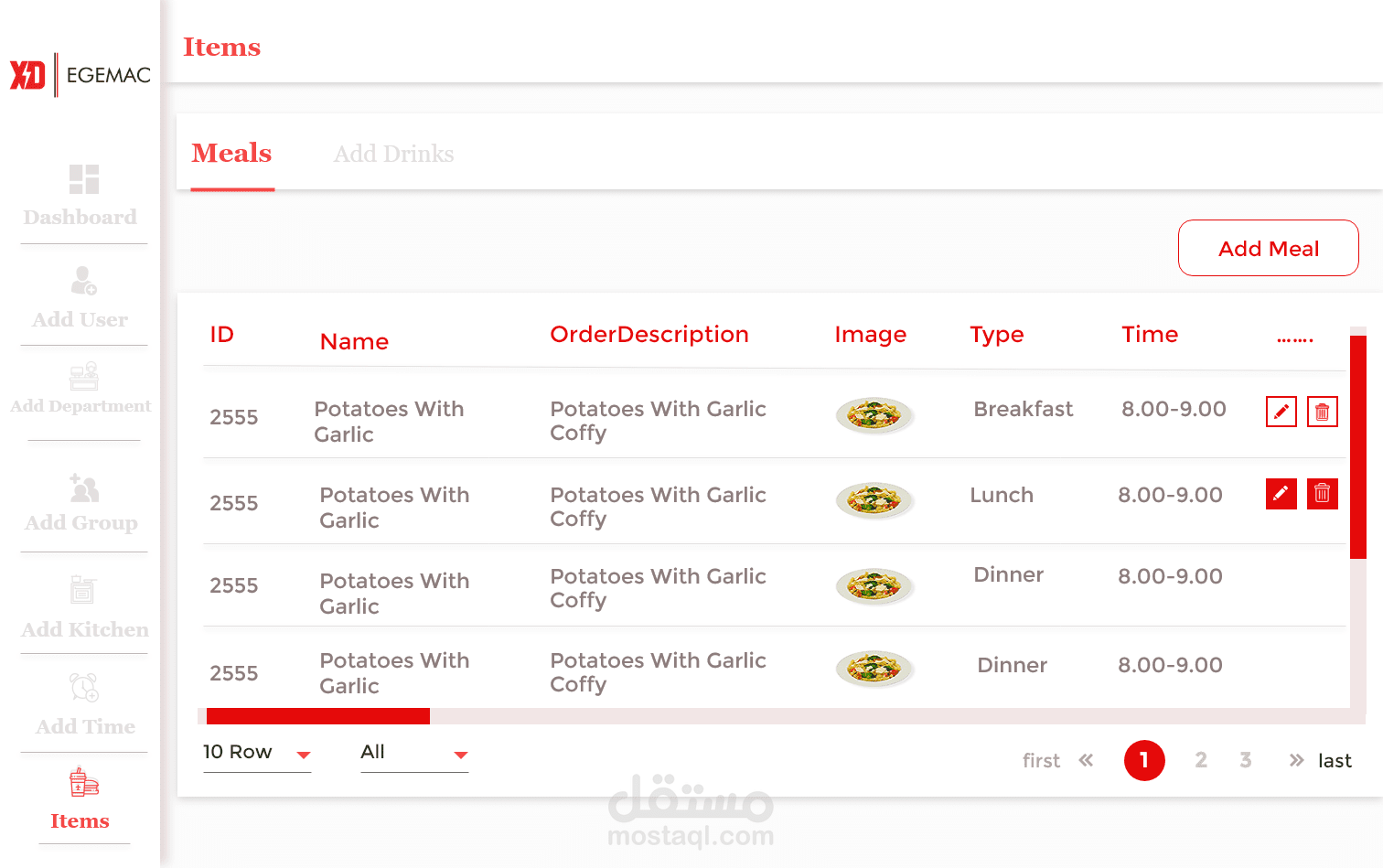This screenshot has width=1383, height=868.
Task: Select the Meals tab
Action: click(x=232, y=154)
